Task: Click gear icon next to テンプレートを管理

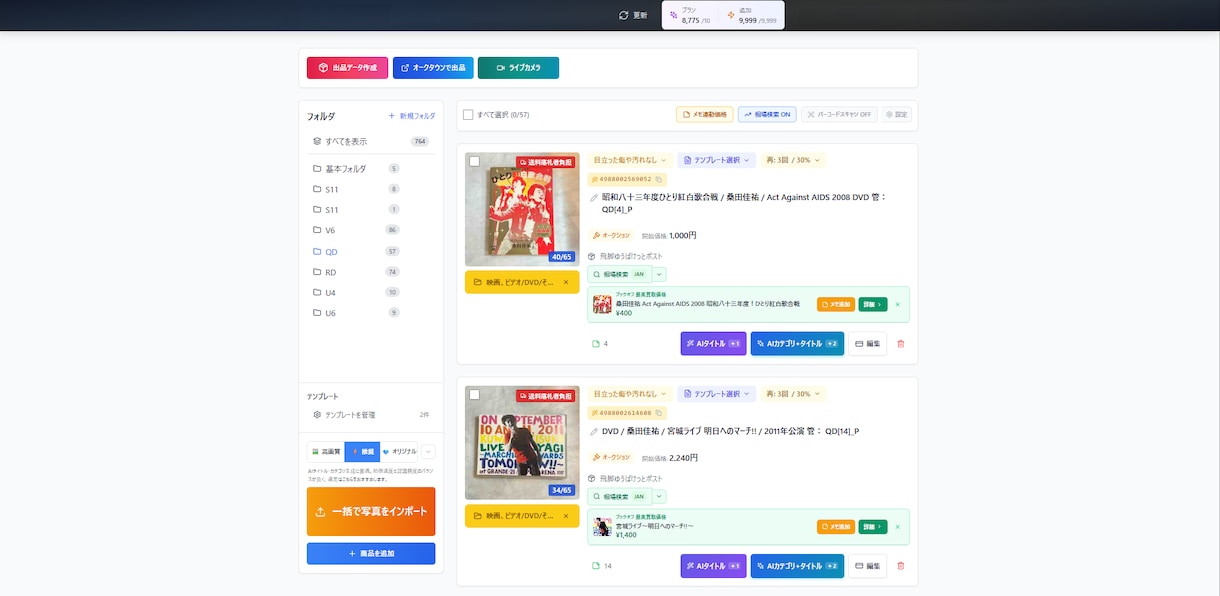Action: (x=317, y=414)
